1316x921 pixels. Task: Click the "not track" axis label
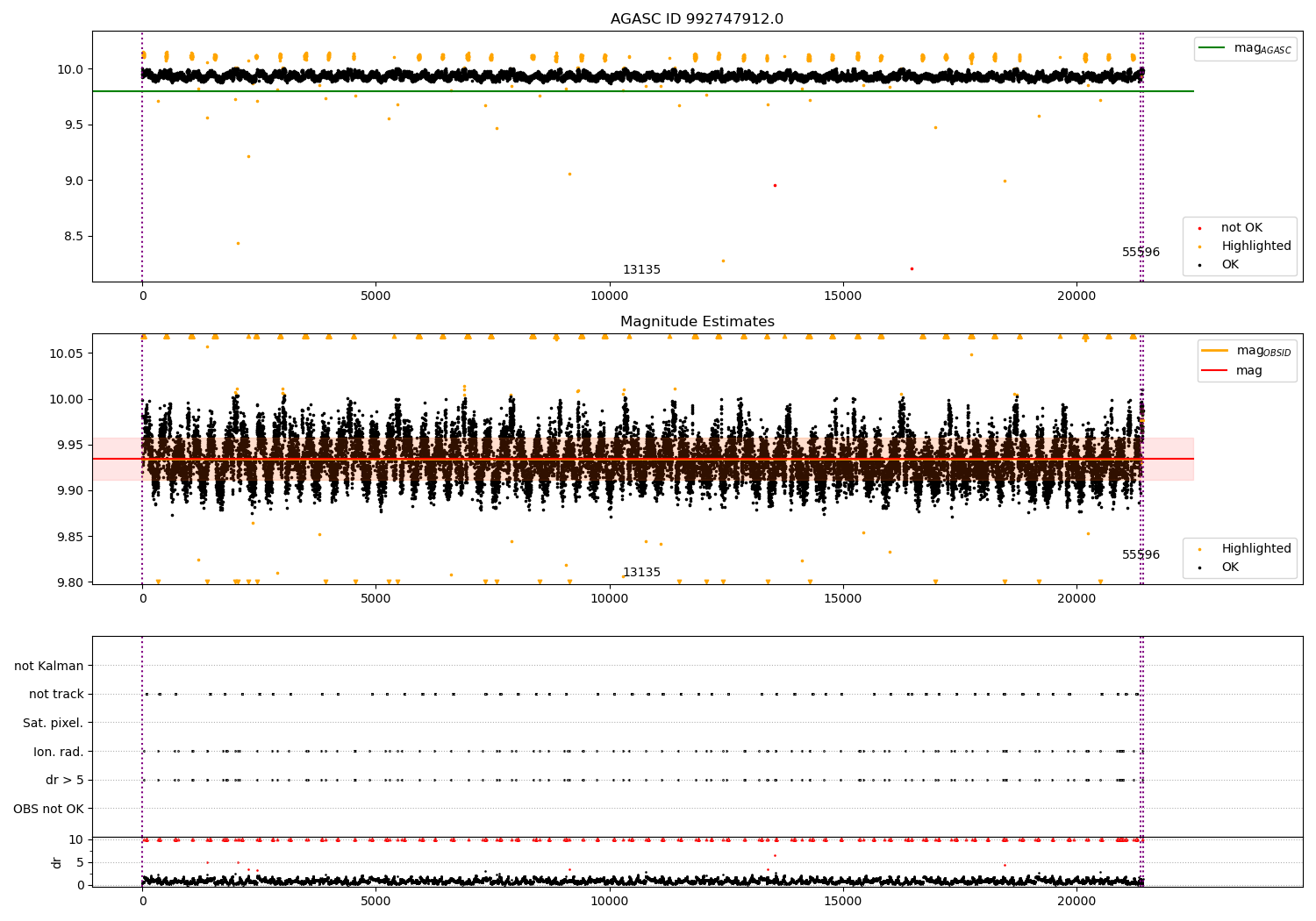tap(56, 695)
